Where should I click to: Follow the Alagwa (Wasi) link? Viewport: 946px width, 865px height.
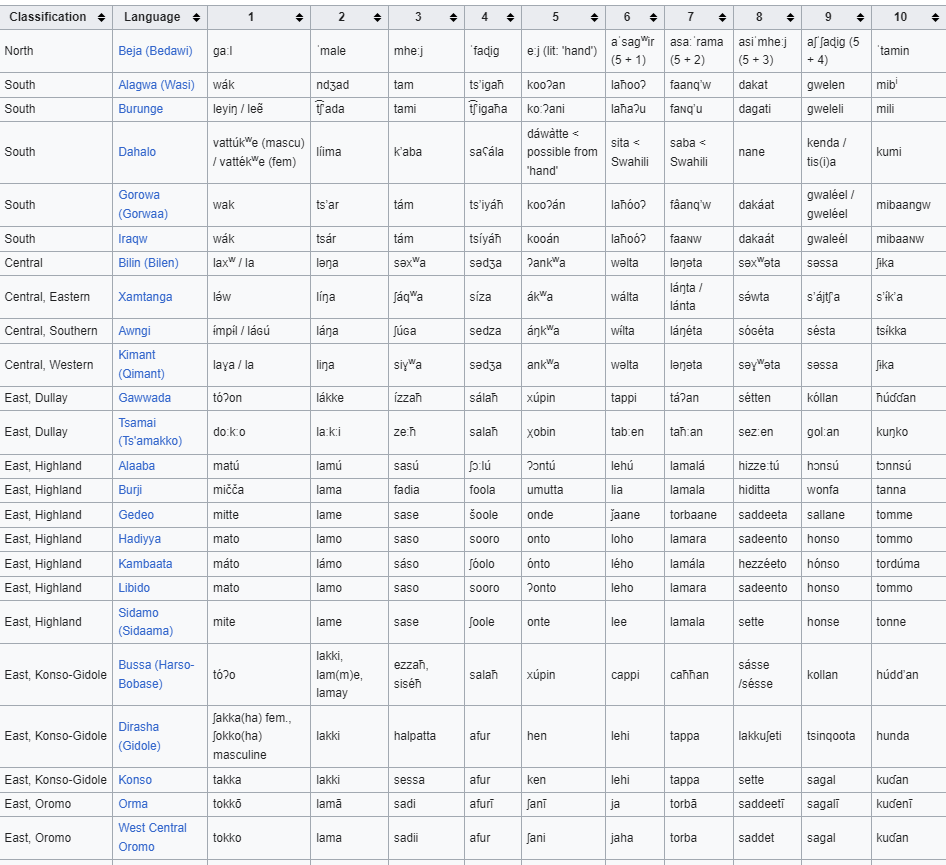pyautogui.click(x=156, y=84)
